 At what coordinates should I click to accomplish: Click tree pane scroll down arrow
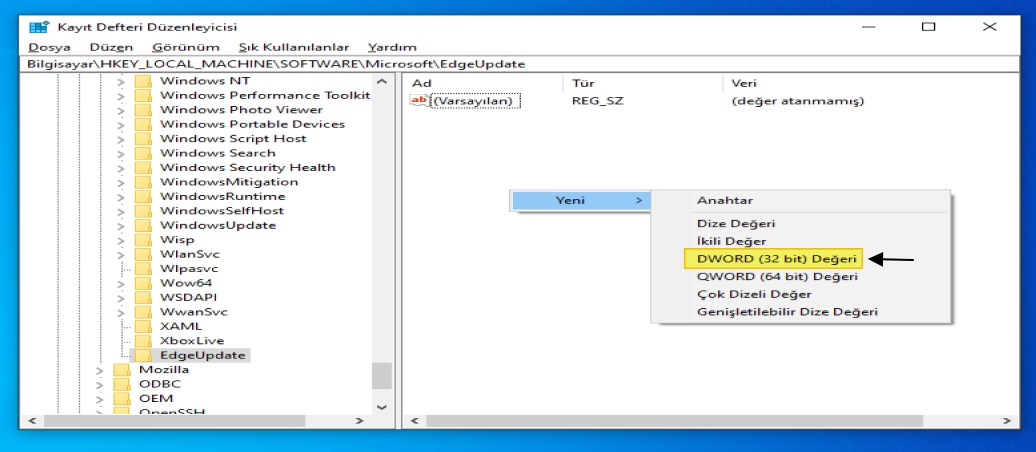[x=381, y=407]
